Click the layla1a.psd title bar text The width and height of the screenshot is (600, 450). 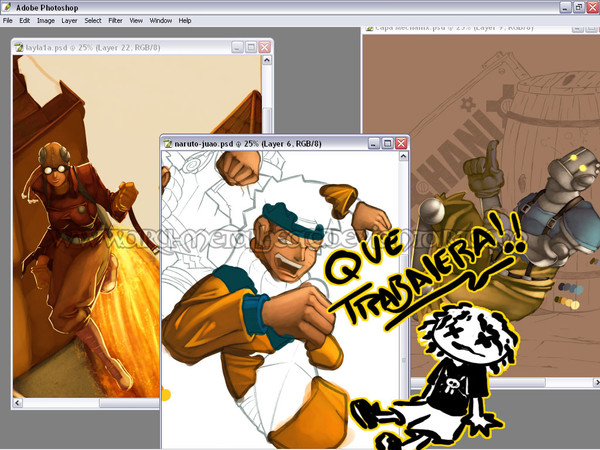[93, 48]
